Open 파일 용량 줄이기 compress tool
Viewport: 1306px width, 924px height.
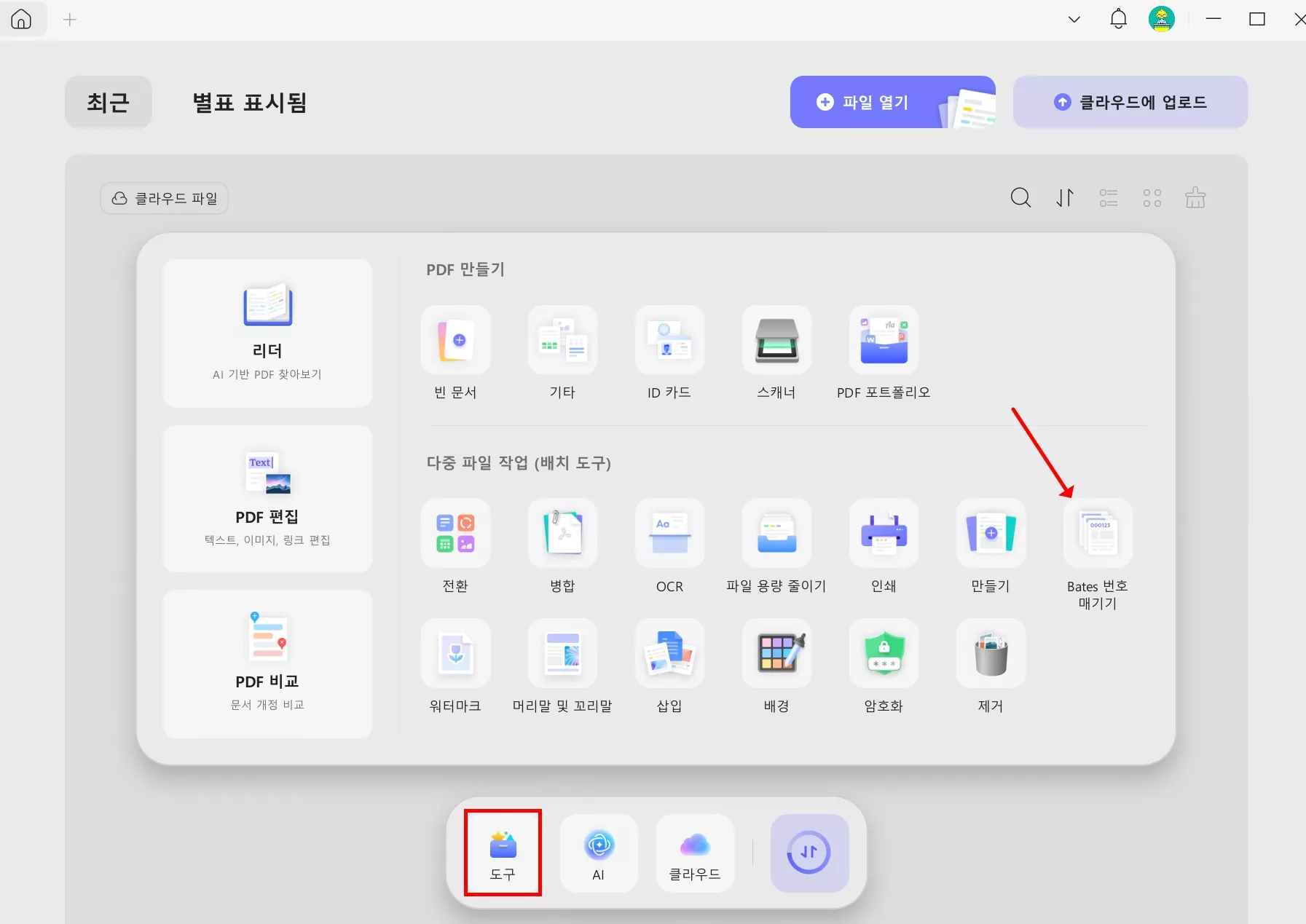pyautogui.click(x=776, y=533)
